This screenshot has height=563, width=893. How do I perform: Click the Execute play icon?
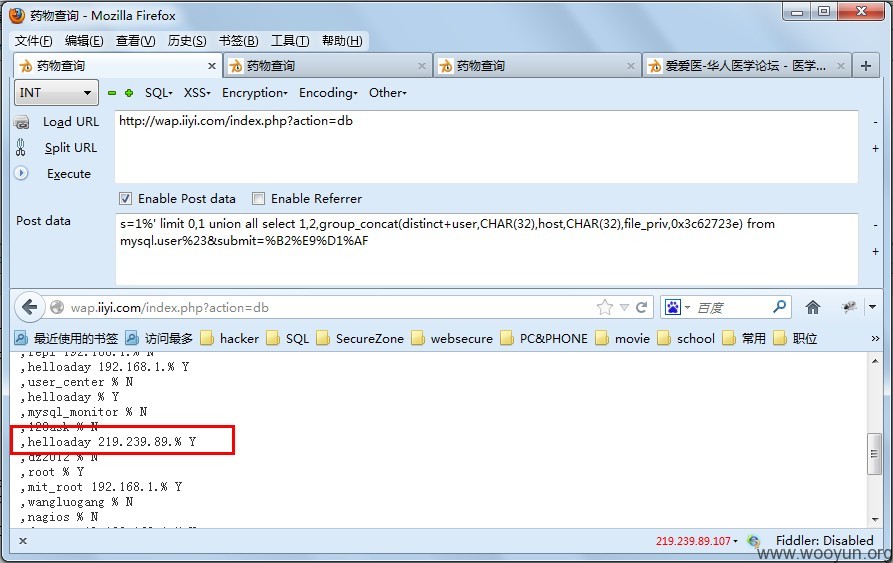tap(21, 173)
